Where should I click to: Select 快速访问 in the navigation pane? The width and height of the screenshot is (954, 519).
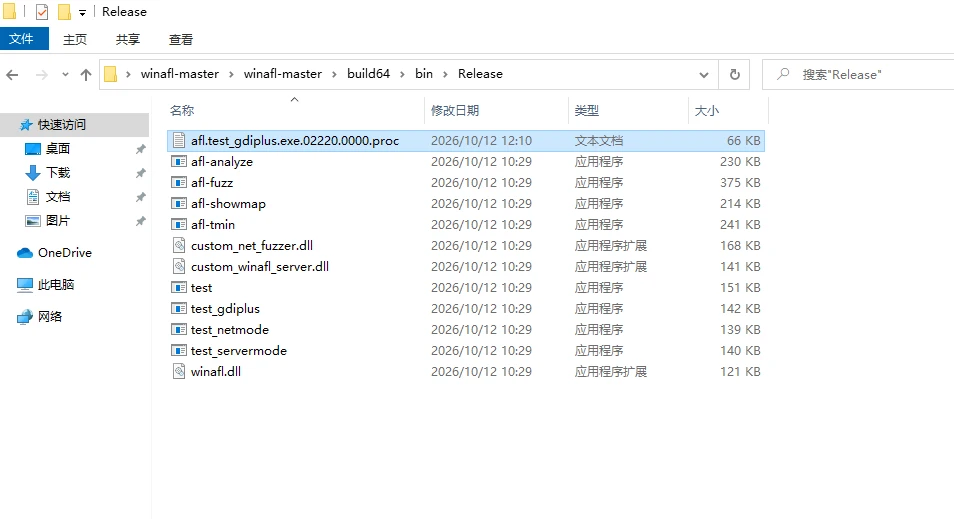click(x=74, y=125)
